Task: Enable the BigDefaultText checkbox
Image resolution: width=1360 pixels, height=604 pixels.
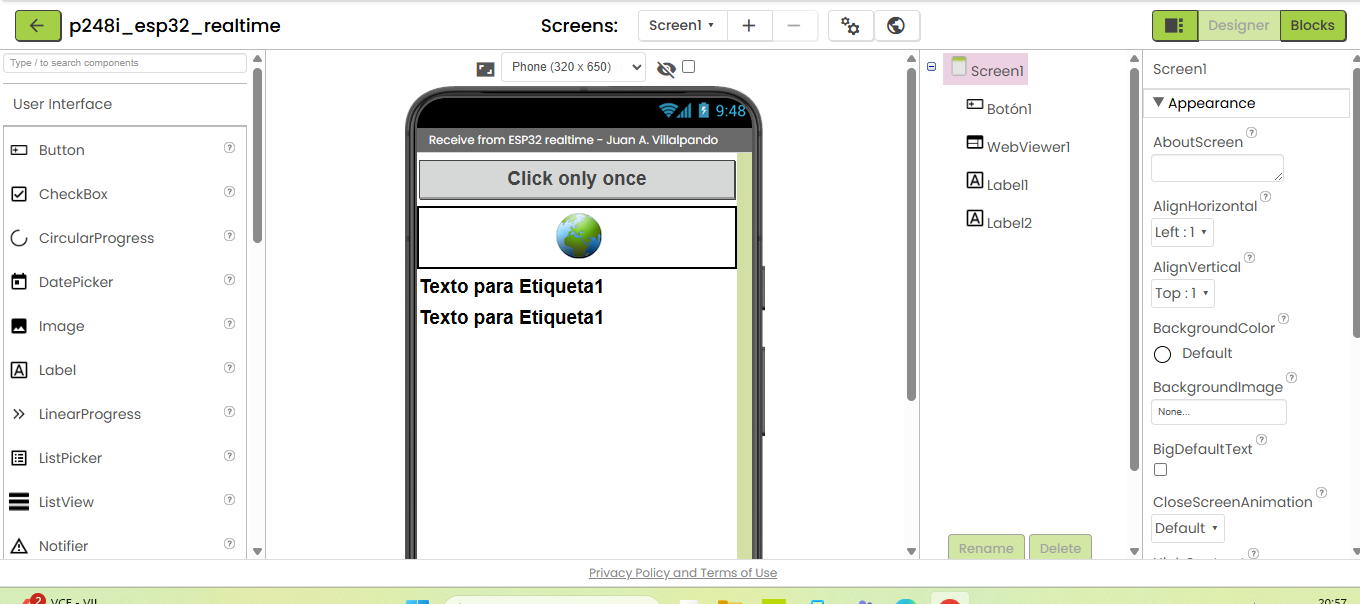Action: (1160, 469)
